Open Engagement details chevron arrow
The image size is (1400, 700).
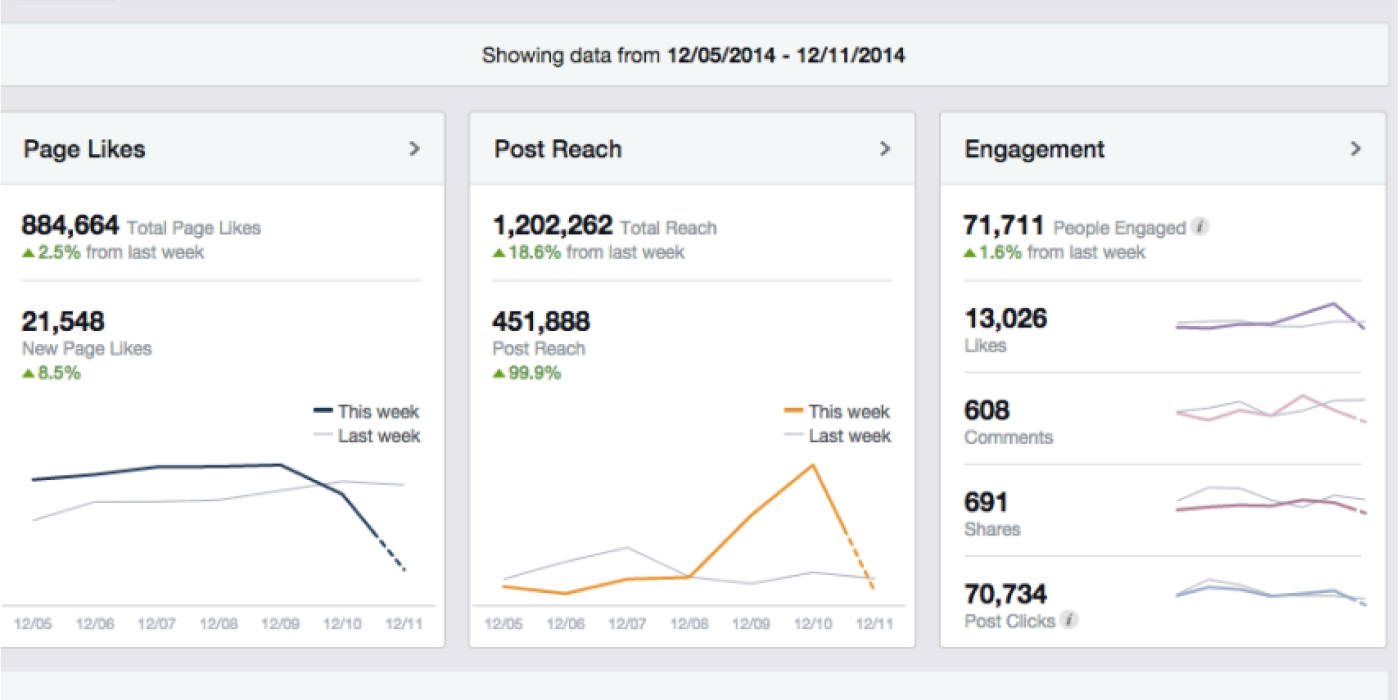(1355, 149)
